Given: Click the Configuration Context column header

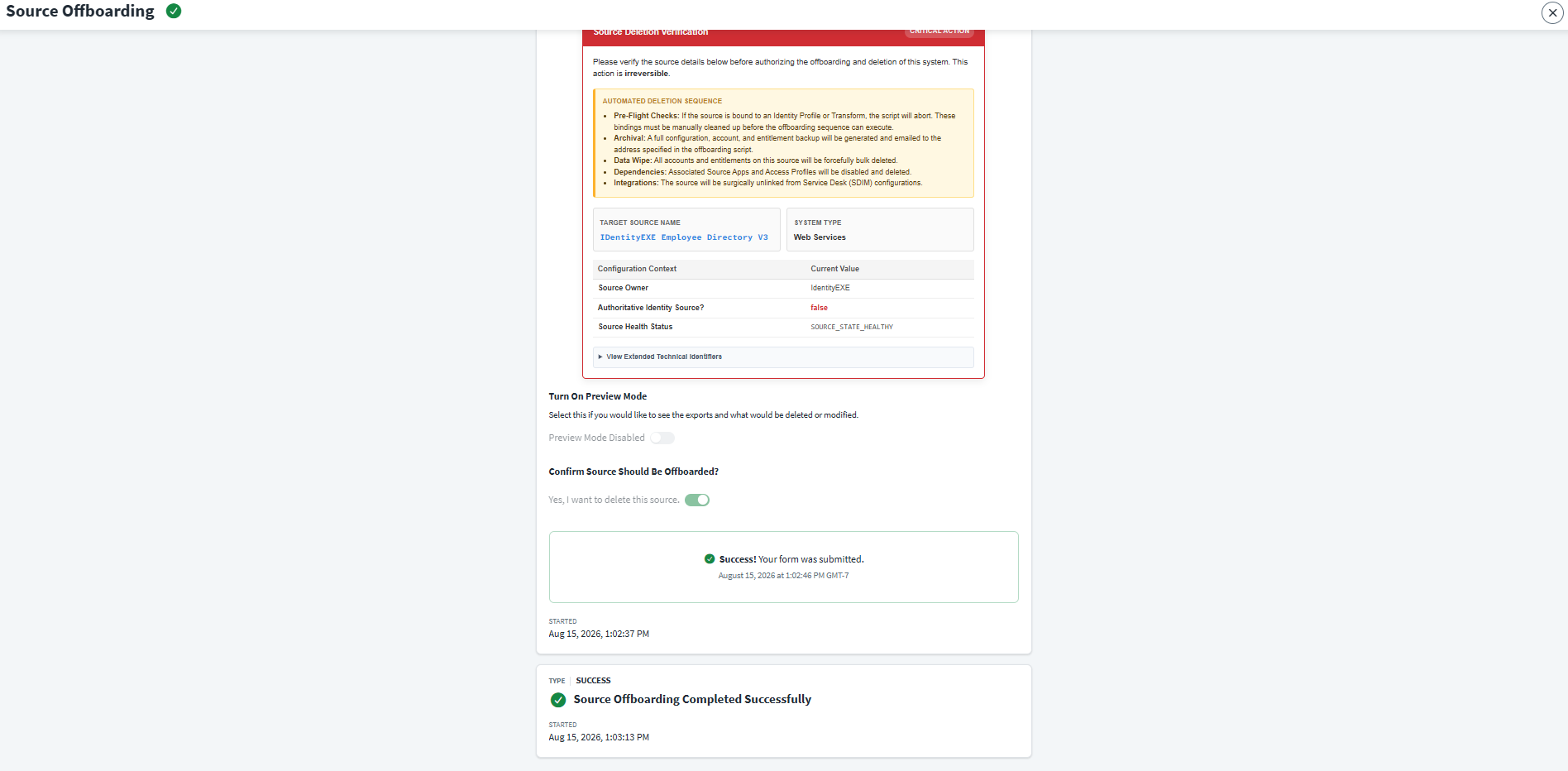Looking at the screenshot, I should 637,269.
